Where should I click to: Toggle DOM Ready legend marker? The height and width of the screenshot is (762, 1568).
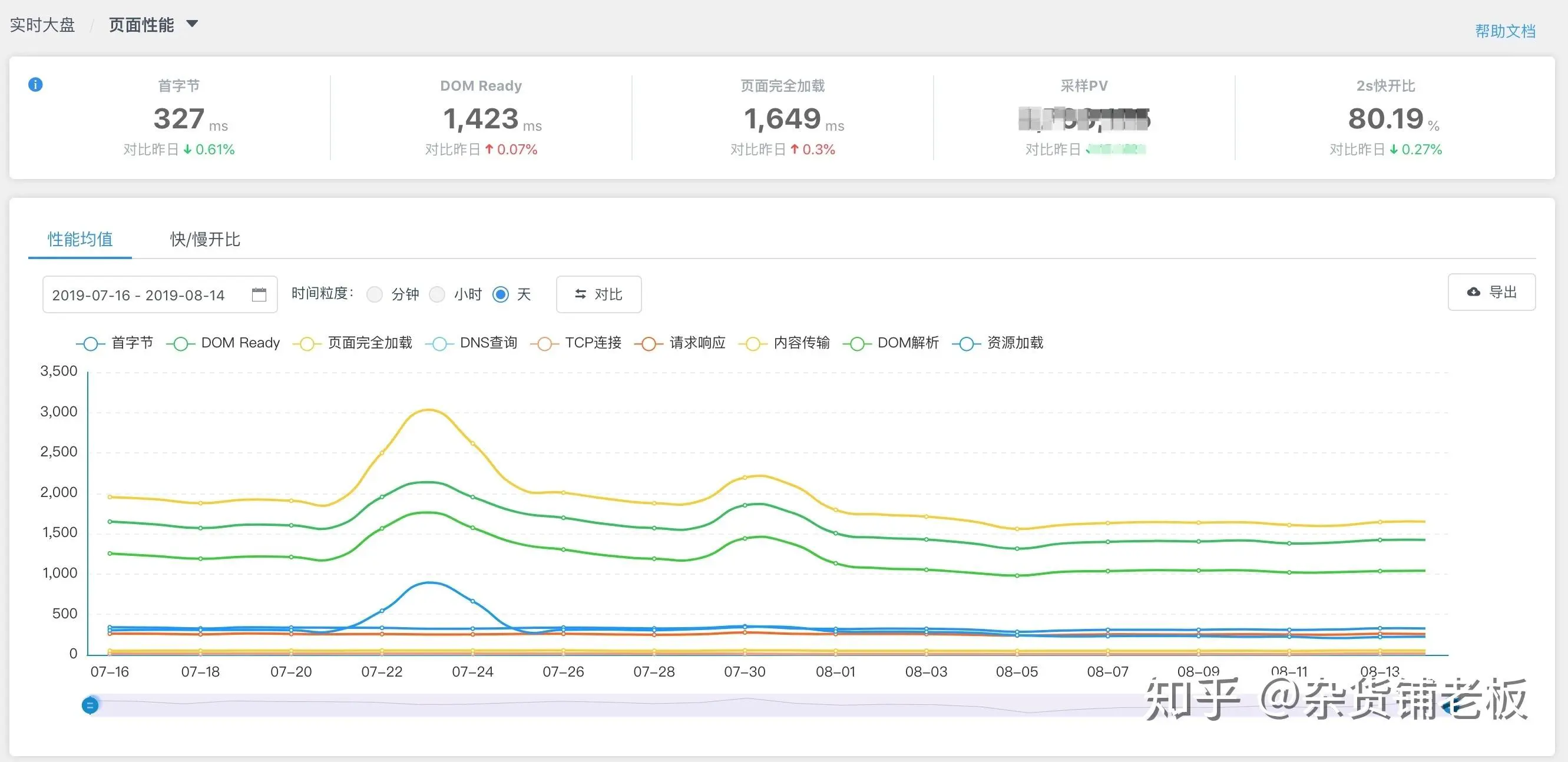180,344
